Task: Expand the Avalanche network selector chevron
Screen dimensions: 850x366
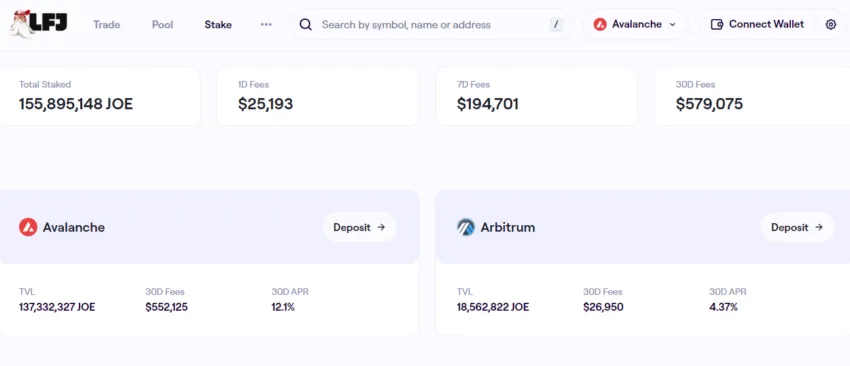Action: [673, 24]
